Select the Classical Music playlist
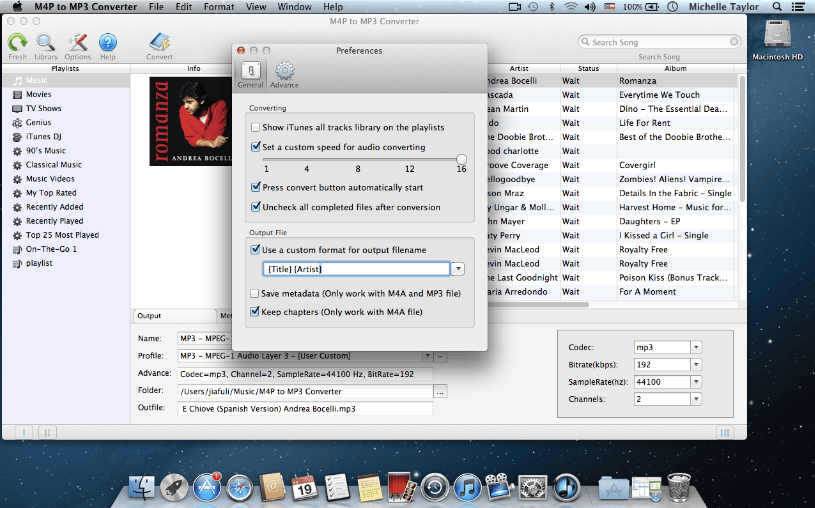 coord(65,164)
